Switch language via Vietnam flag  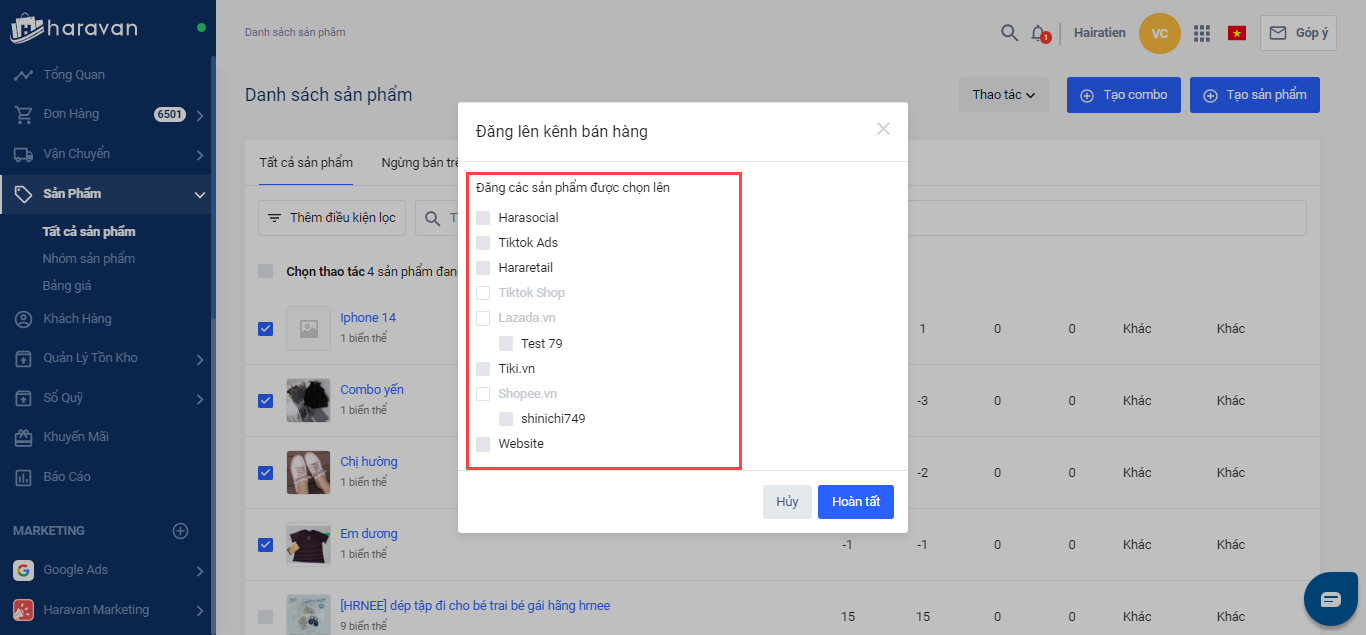tap(1237, 33)
